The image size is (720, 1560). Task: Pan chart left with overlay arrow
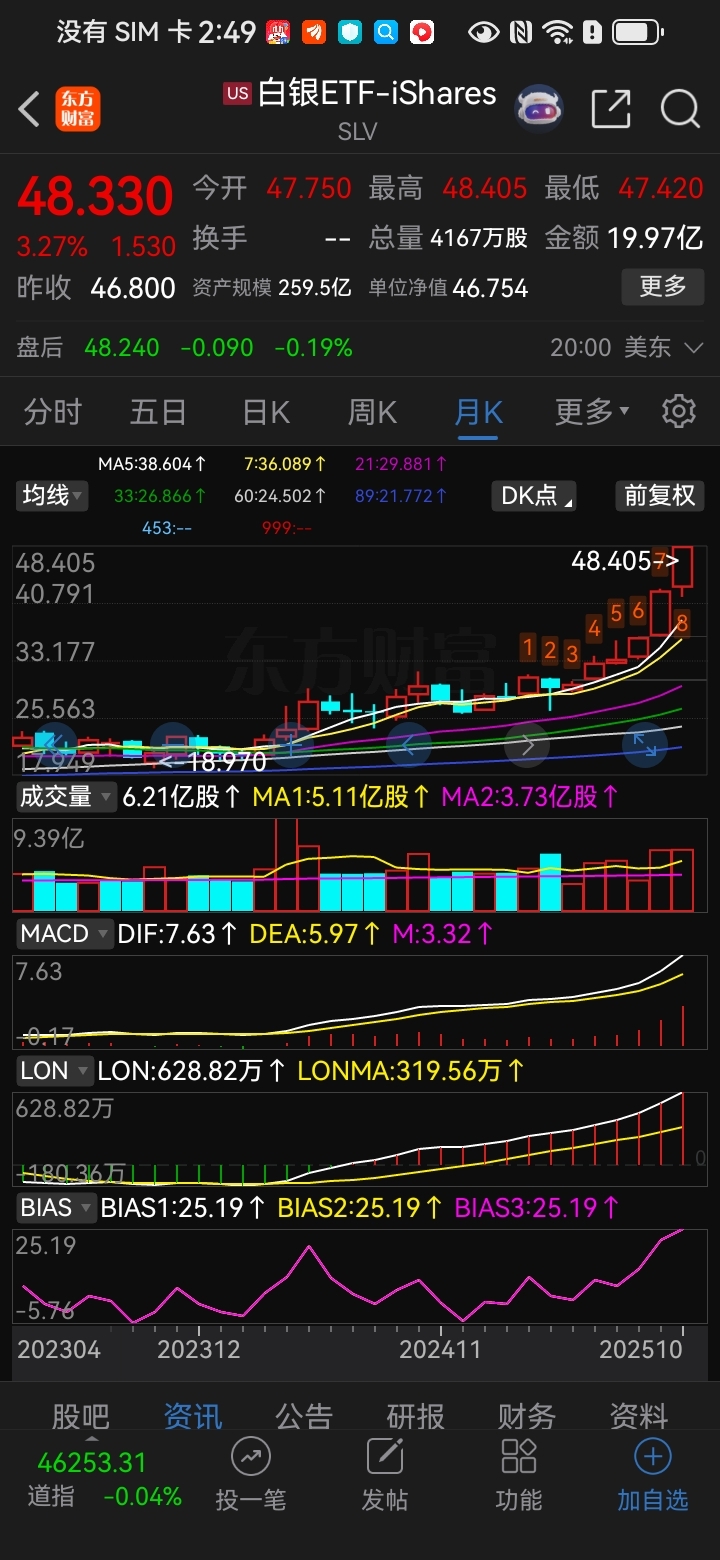pyautogui.click(x=408, y=744)
